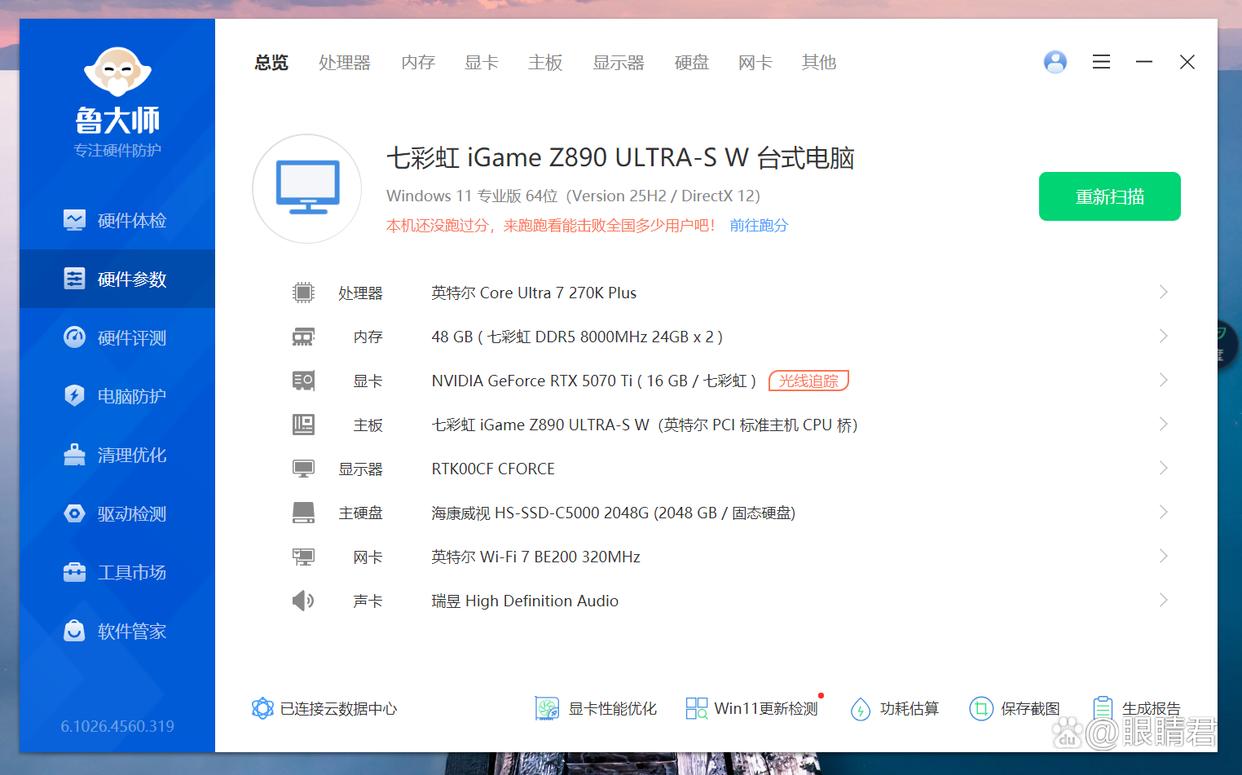Click the graphics card row icon
The width and height of the screenshot is (1242, 775).
[303, 381]
